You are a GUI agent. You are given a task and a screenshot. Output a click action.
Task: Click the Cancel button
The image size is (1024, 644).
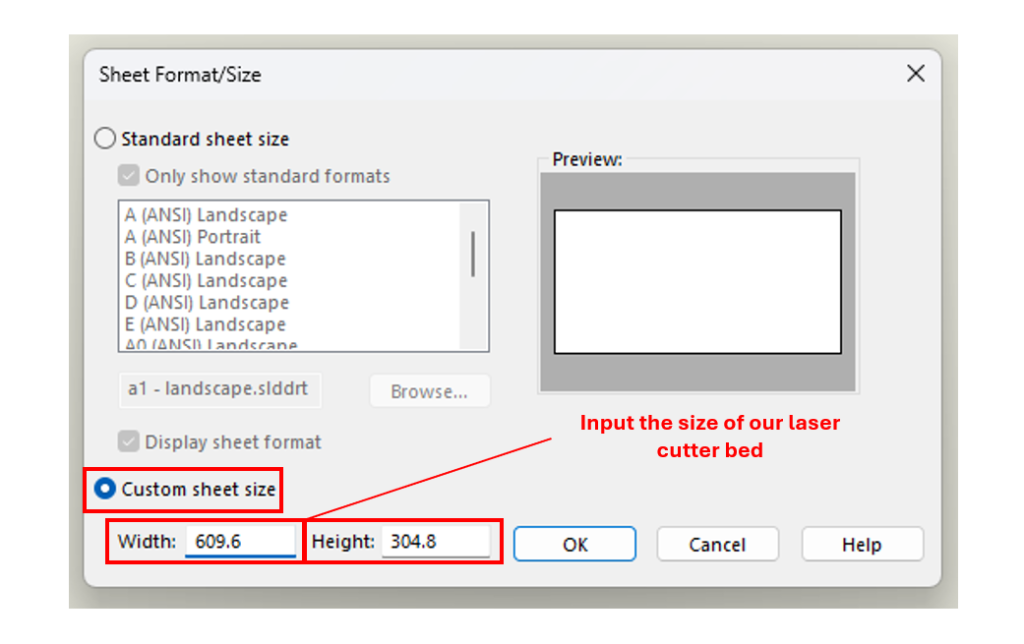(x=717, y=544)
